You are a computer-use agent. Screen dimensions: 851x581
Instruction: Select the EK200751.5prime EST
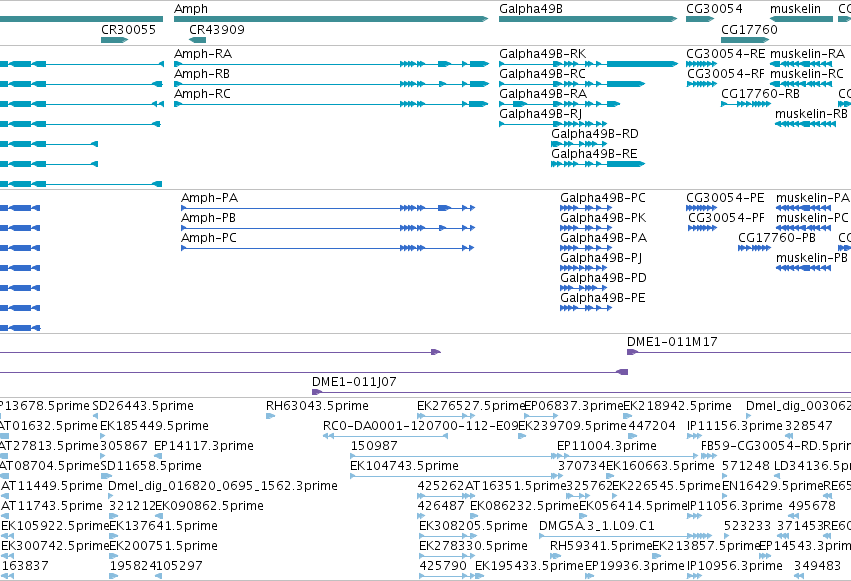point(114,556)
